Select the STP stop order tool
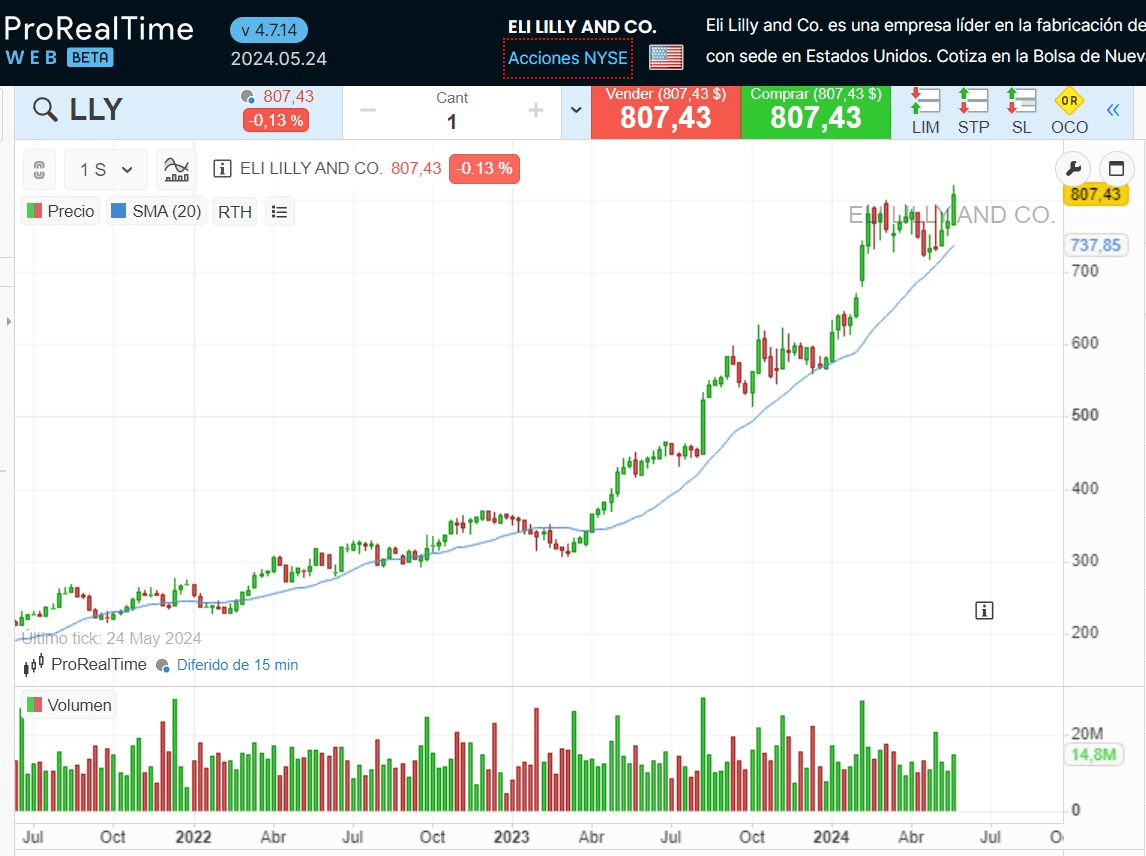The width and height of the screenshot is (1146, 856). (973, 111)
